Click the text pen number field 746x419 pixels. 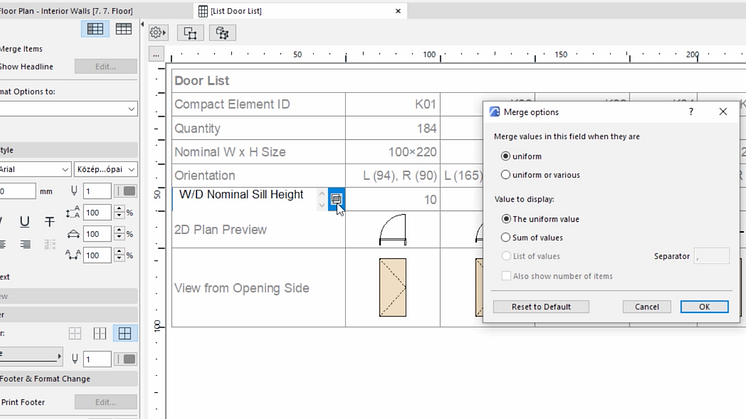pyautogui.click(x=97, y=191)
